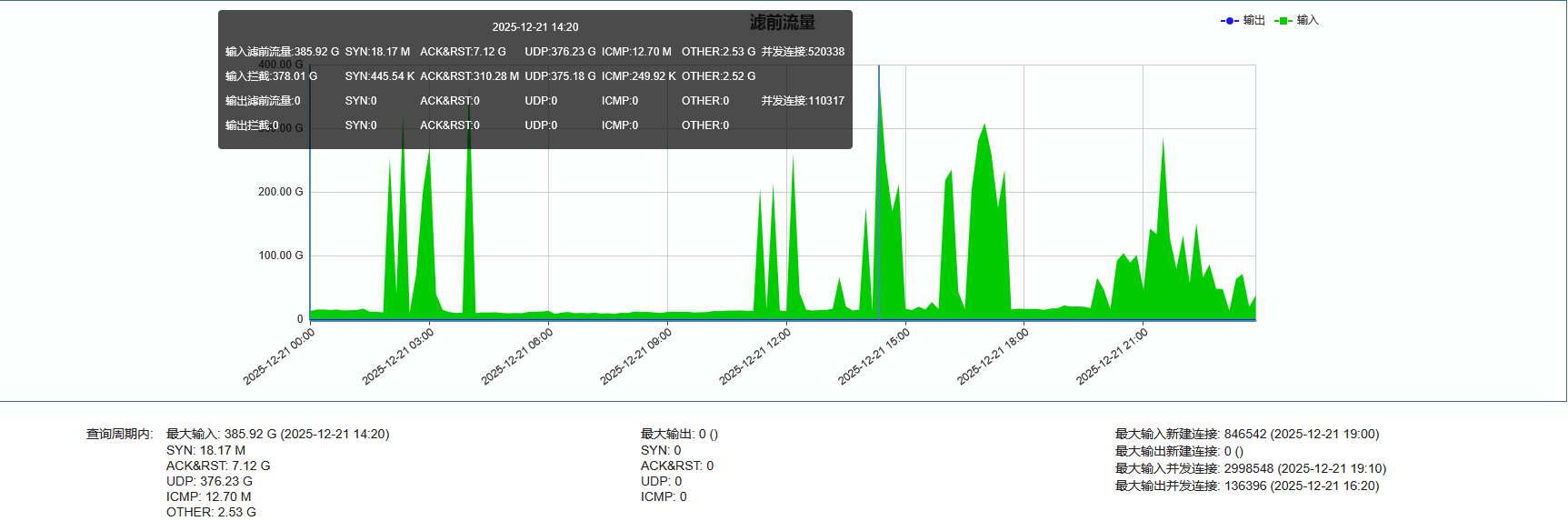
Task: Click the 最大输入并发连接 2998548 statistic
Action: [x=1250, y=469]
